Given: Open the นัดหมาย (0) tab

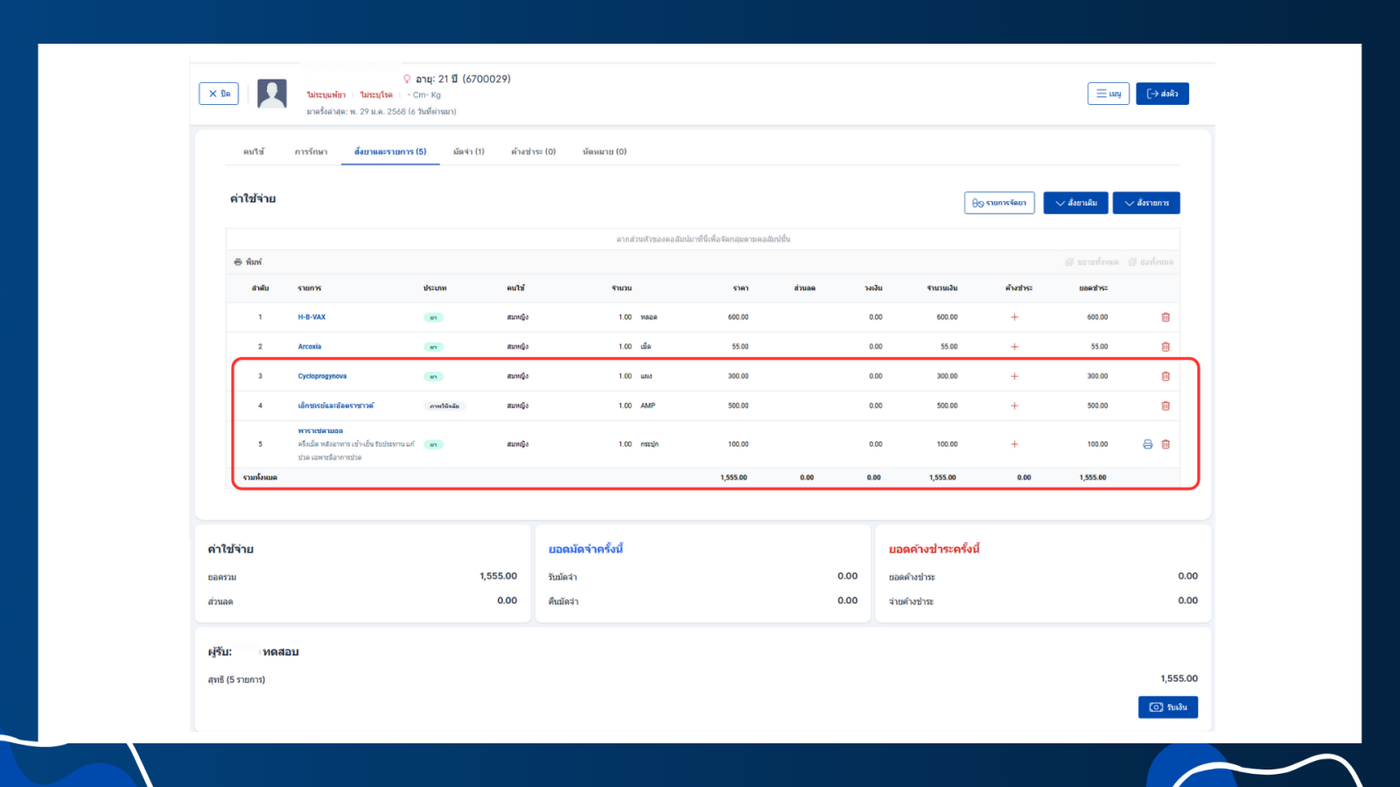Looking at the screenshot, I should click(x=604, y=152).
